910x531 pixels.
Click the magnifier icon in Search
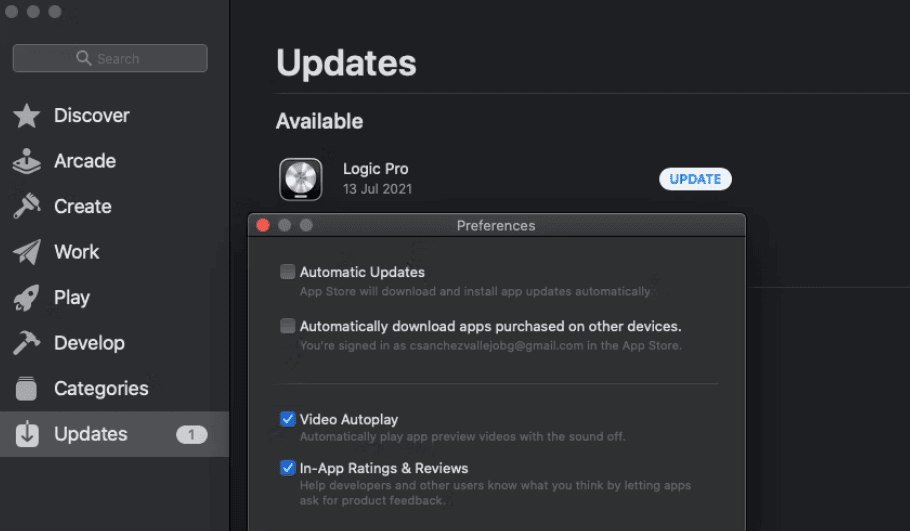pos(84,58)
